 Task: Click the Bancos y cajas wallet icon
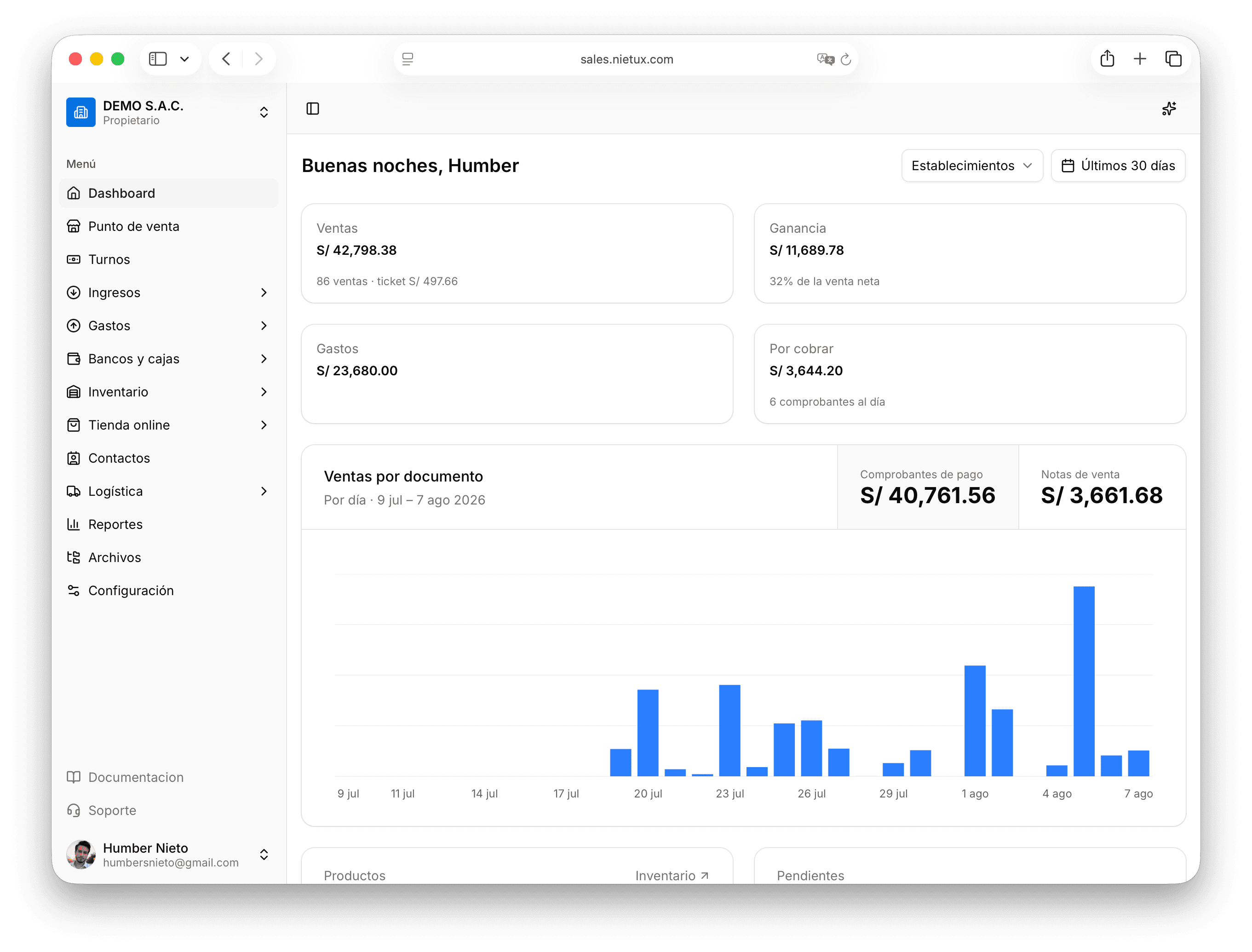[x=74, y=359]
